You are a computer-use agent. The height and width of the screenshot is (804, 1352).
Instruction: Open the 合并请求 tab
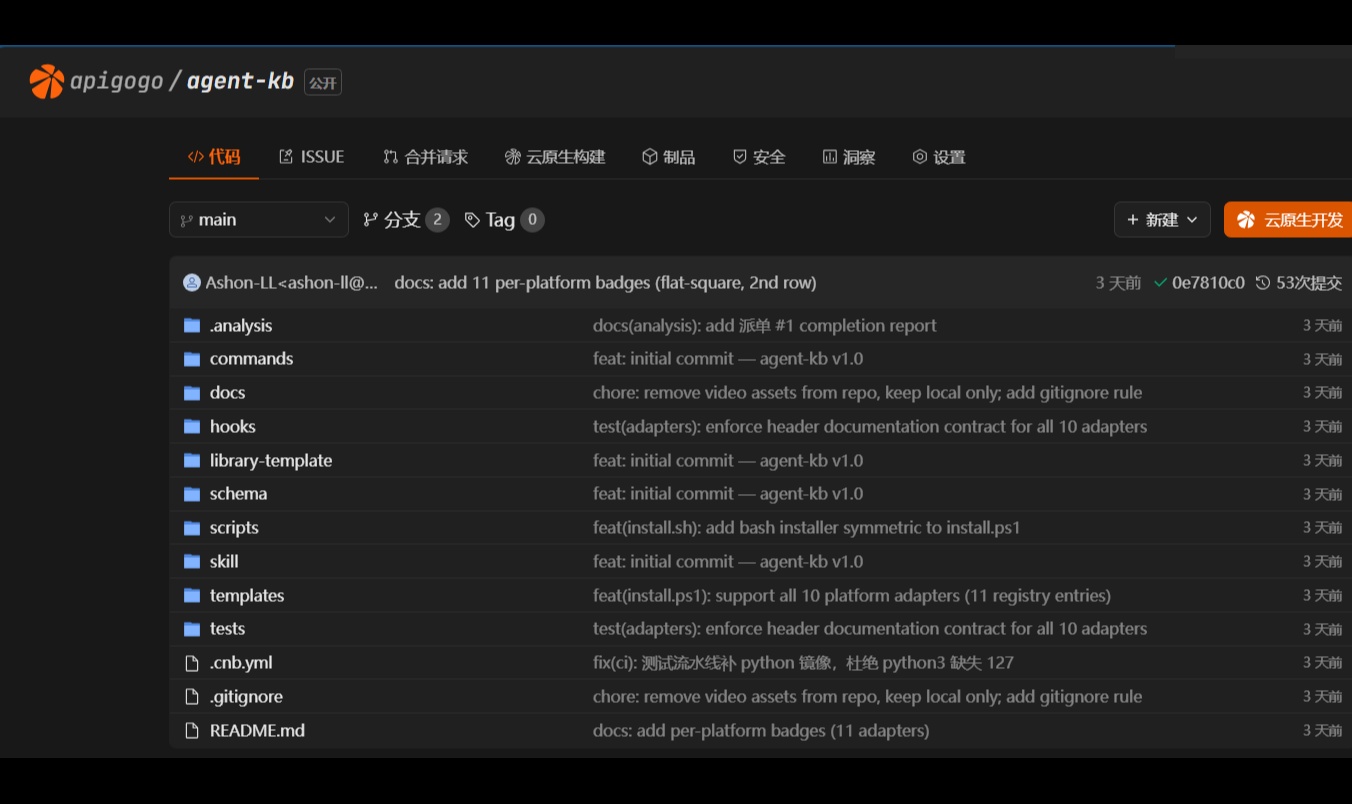pos(425,157)
